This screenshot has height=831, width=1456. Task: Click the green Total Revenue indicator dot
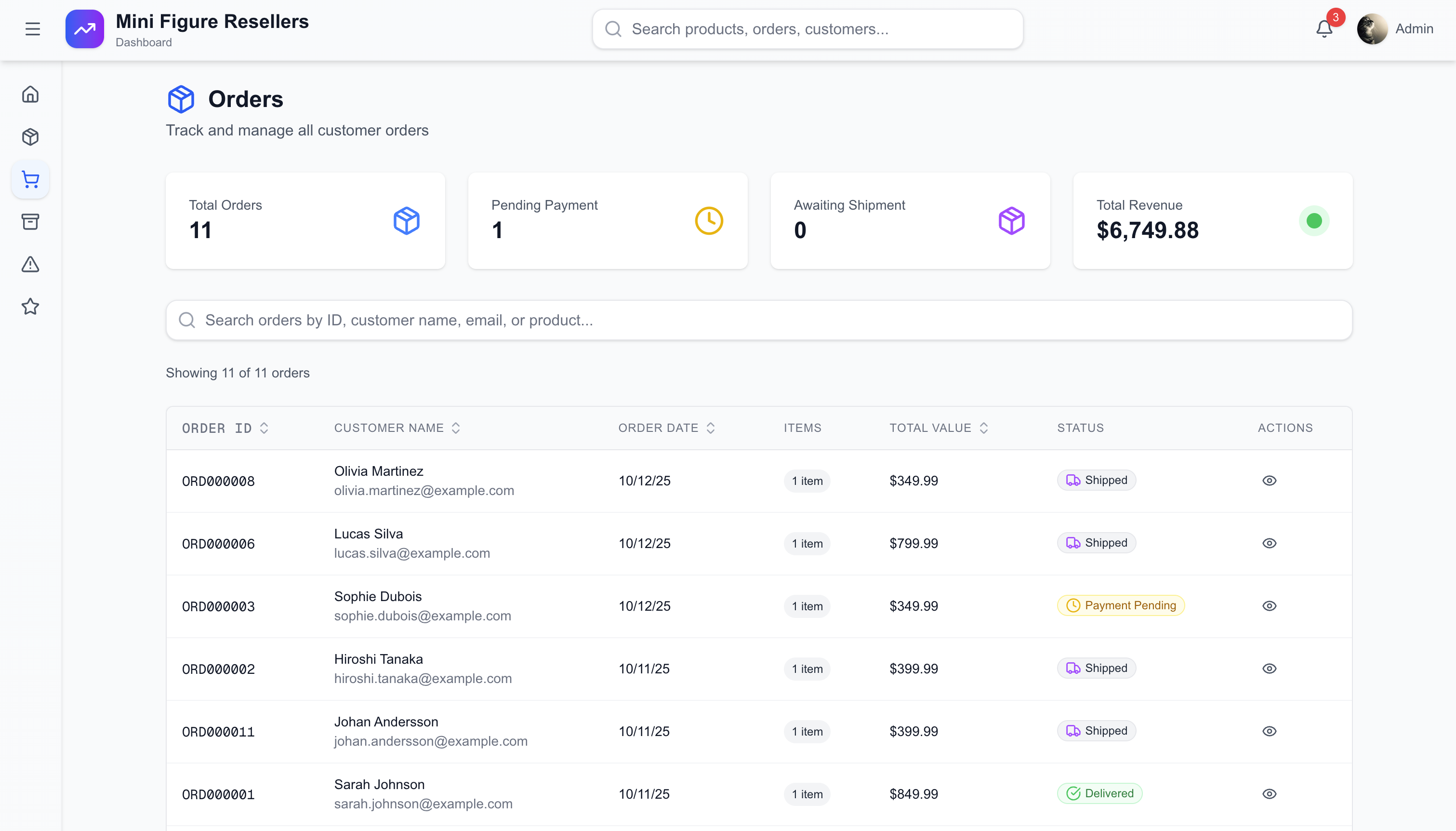point(1313,221)
